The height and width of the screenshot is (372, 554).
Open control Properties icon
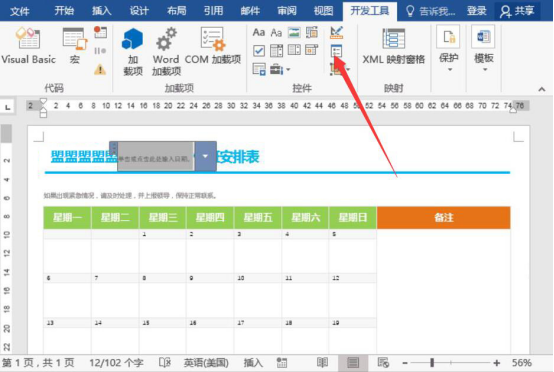click(x=336, y=51)
